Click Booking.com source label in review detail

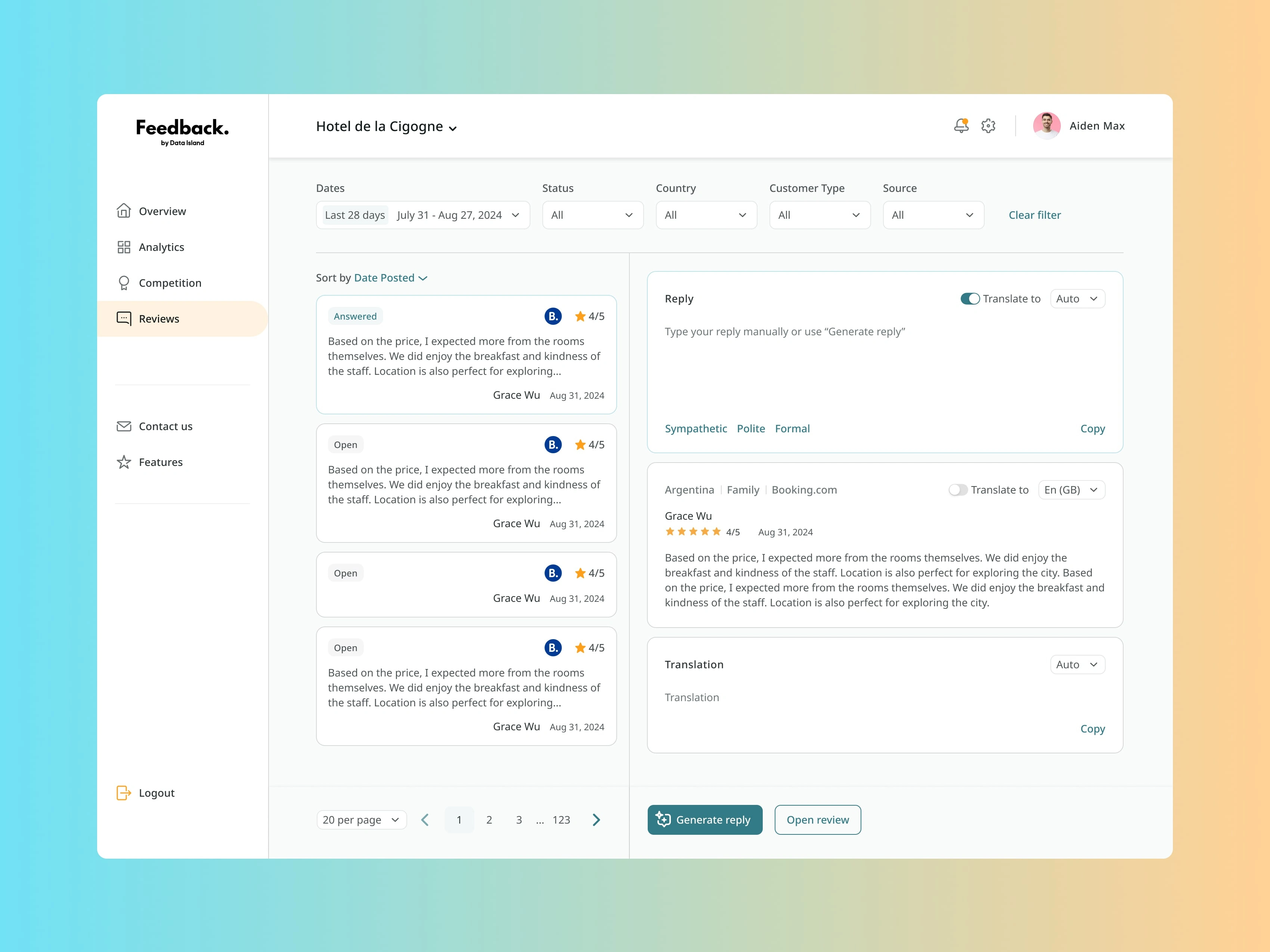point(804,490)
